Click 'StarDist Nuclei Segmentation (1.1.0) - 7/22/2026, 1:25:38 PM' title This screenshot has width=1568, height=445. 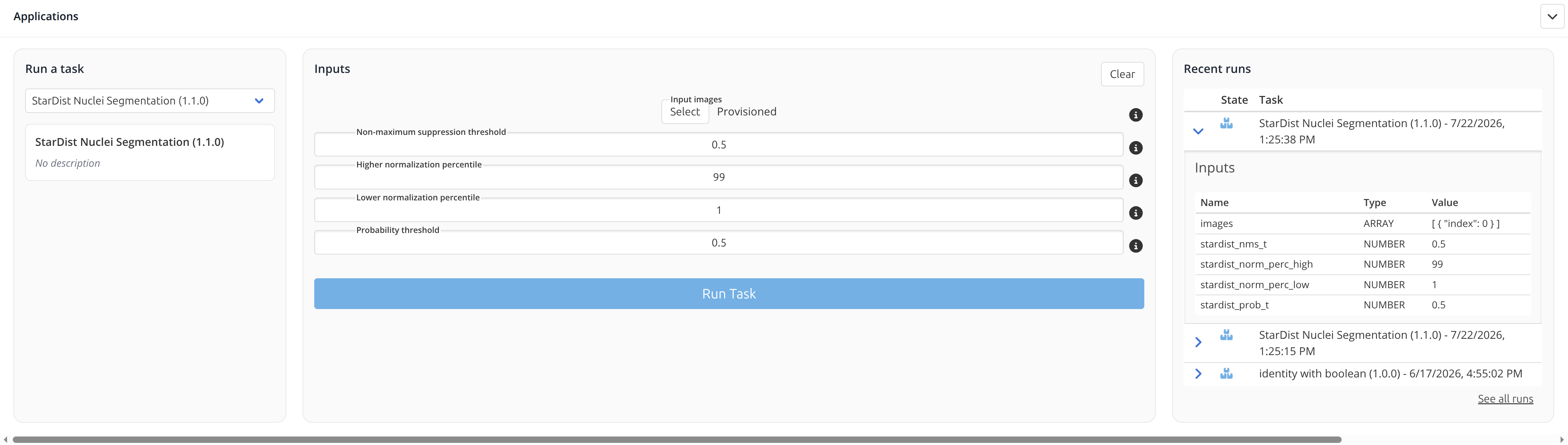(x=1382, y=131)
